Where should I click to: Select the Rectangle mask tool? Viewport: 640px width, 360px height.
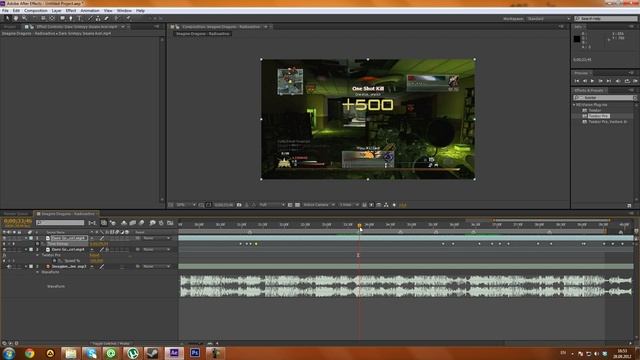click(x=62, y=18)
